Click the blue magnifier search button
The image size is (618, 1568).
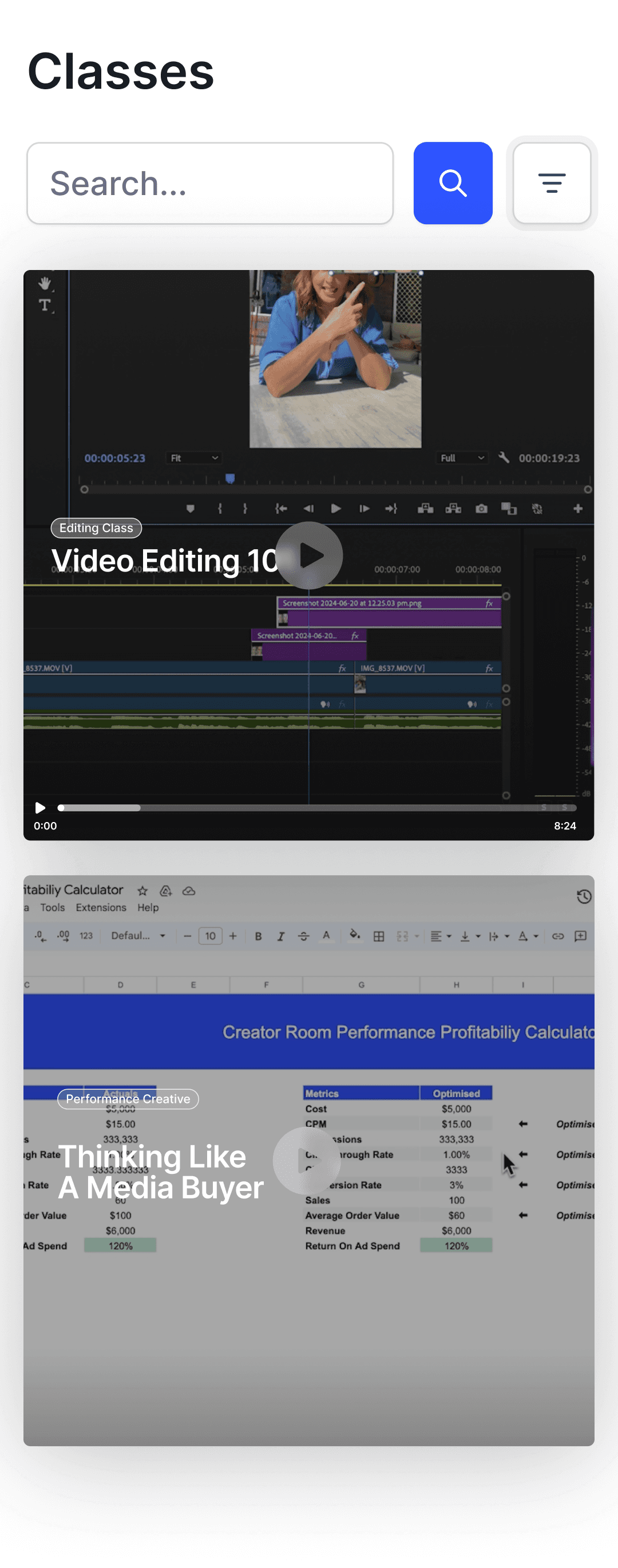pyautogui.click(x=453, y=183)
